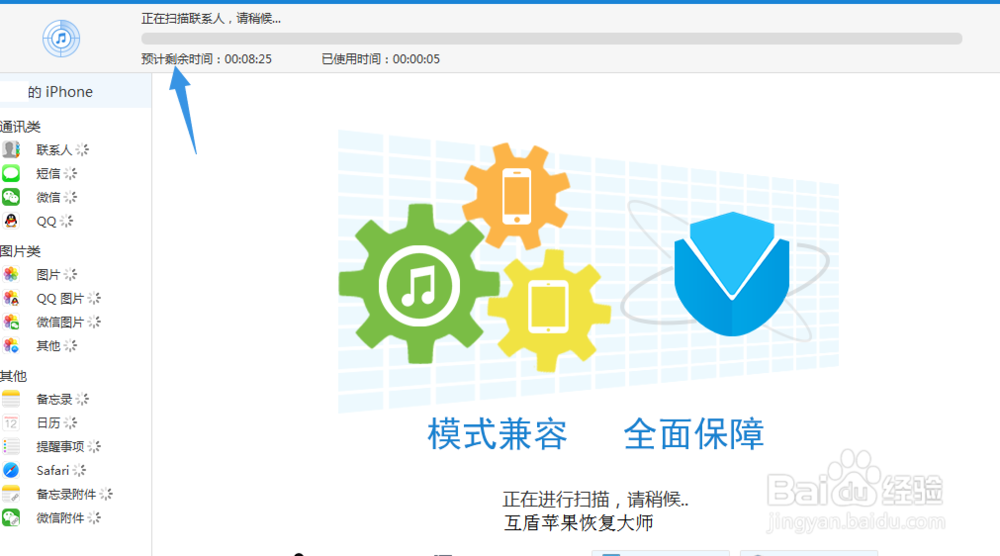Select 微信 in the sidebar
Screen dimensions: 1000x556
coord(48,197)
